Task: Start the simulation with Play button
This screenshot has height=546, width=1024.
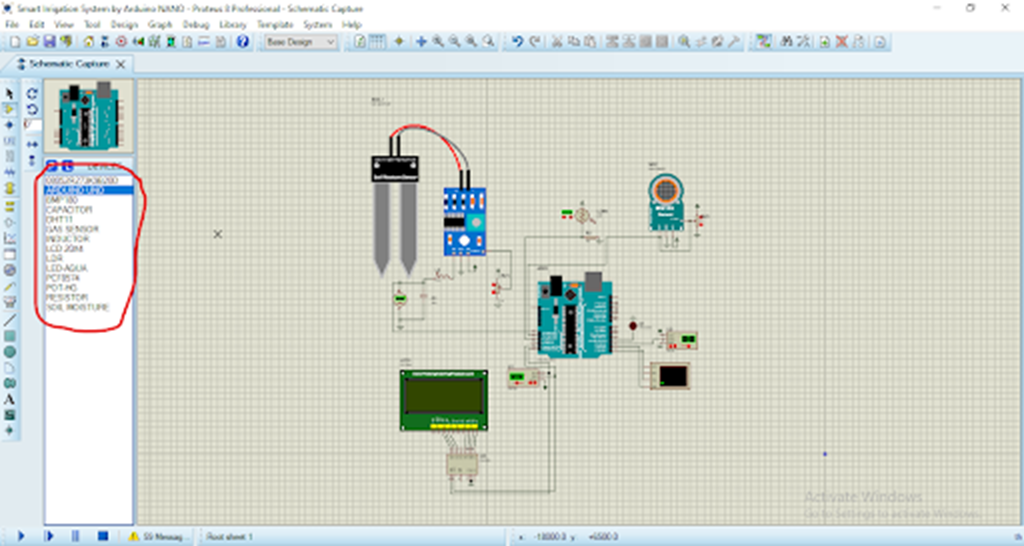Action: pyautogui.click(x=21, y=536)
